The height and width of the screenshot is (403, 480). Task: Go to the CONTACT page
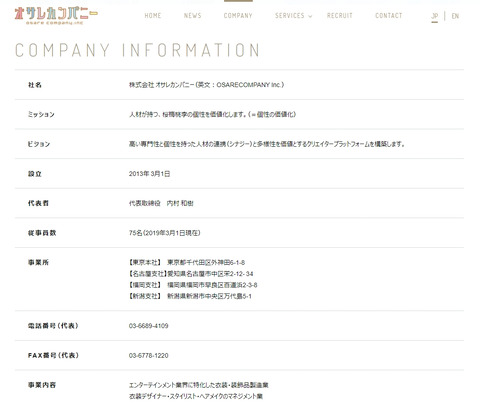389,16
